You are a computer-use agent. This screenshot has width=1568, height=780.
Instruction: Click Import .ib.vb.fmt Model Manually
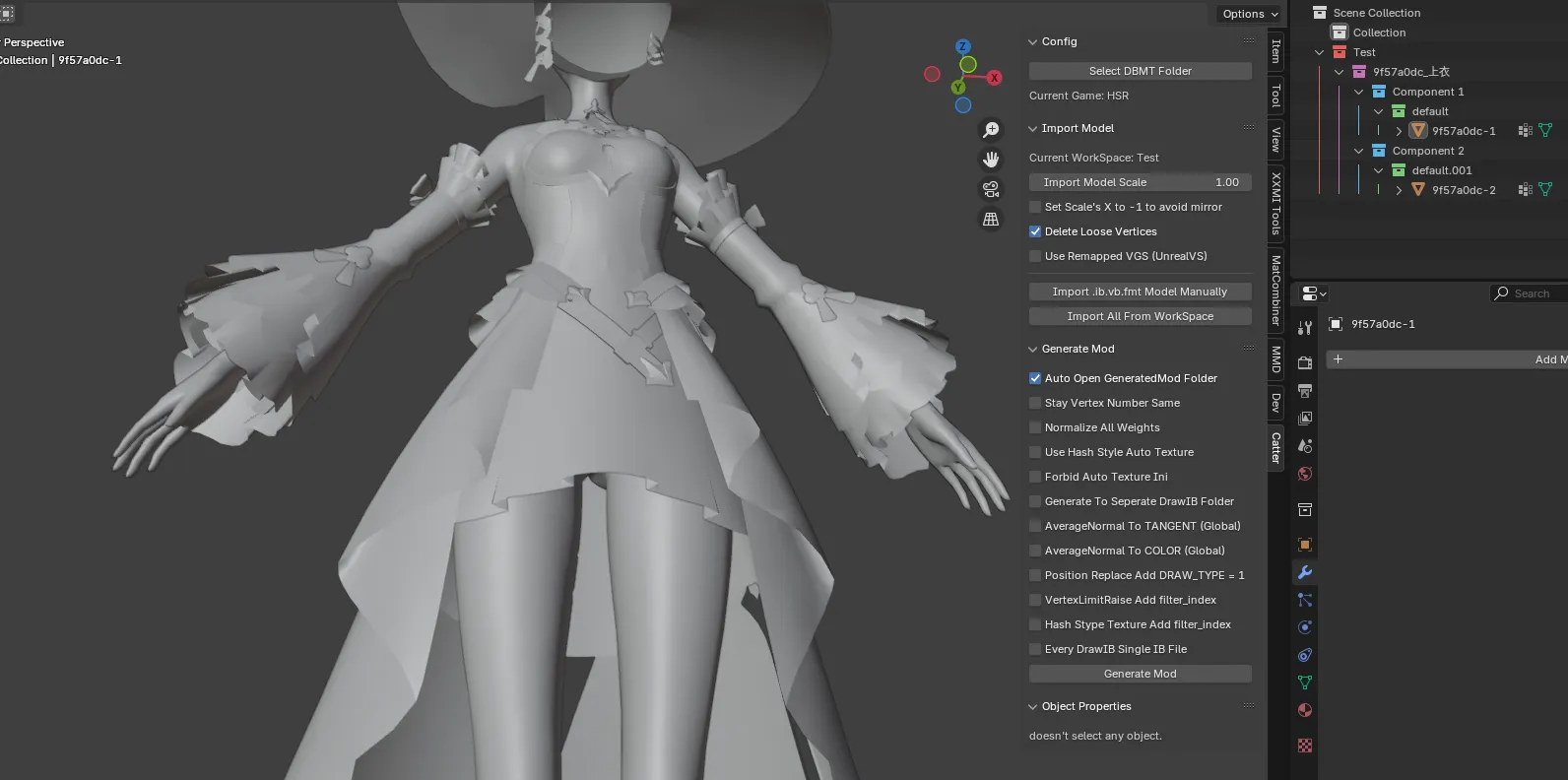1141,292
